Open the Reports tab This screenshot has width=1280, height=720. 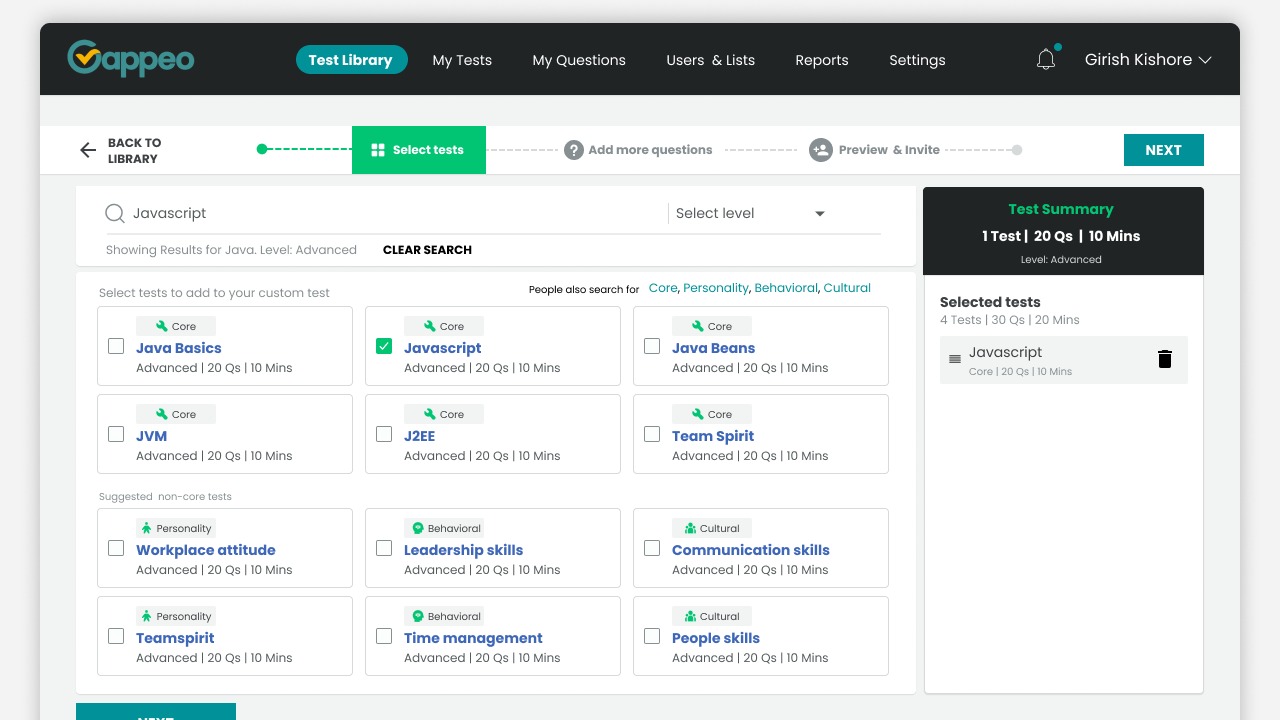point(822,60)
